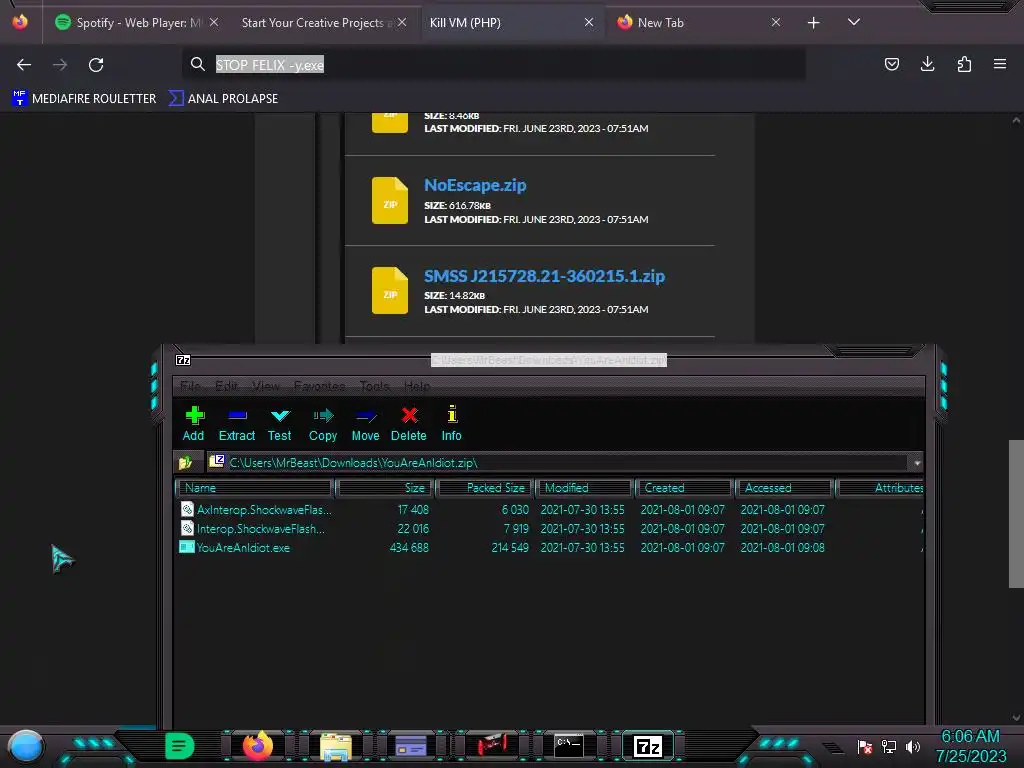Select the YouAreAnIdiot.exe row
Viewport: 1024px width, 768px height.
coord(549,548)
